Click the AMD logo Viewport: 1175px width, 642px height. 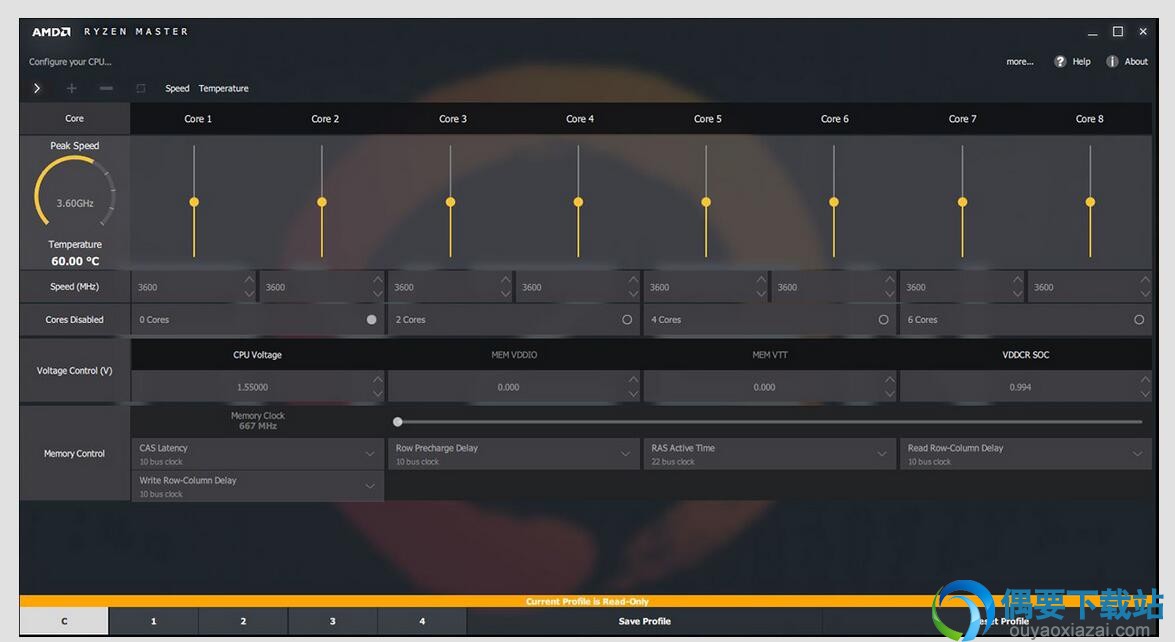(51, 31)
